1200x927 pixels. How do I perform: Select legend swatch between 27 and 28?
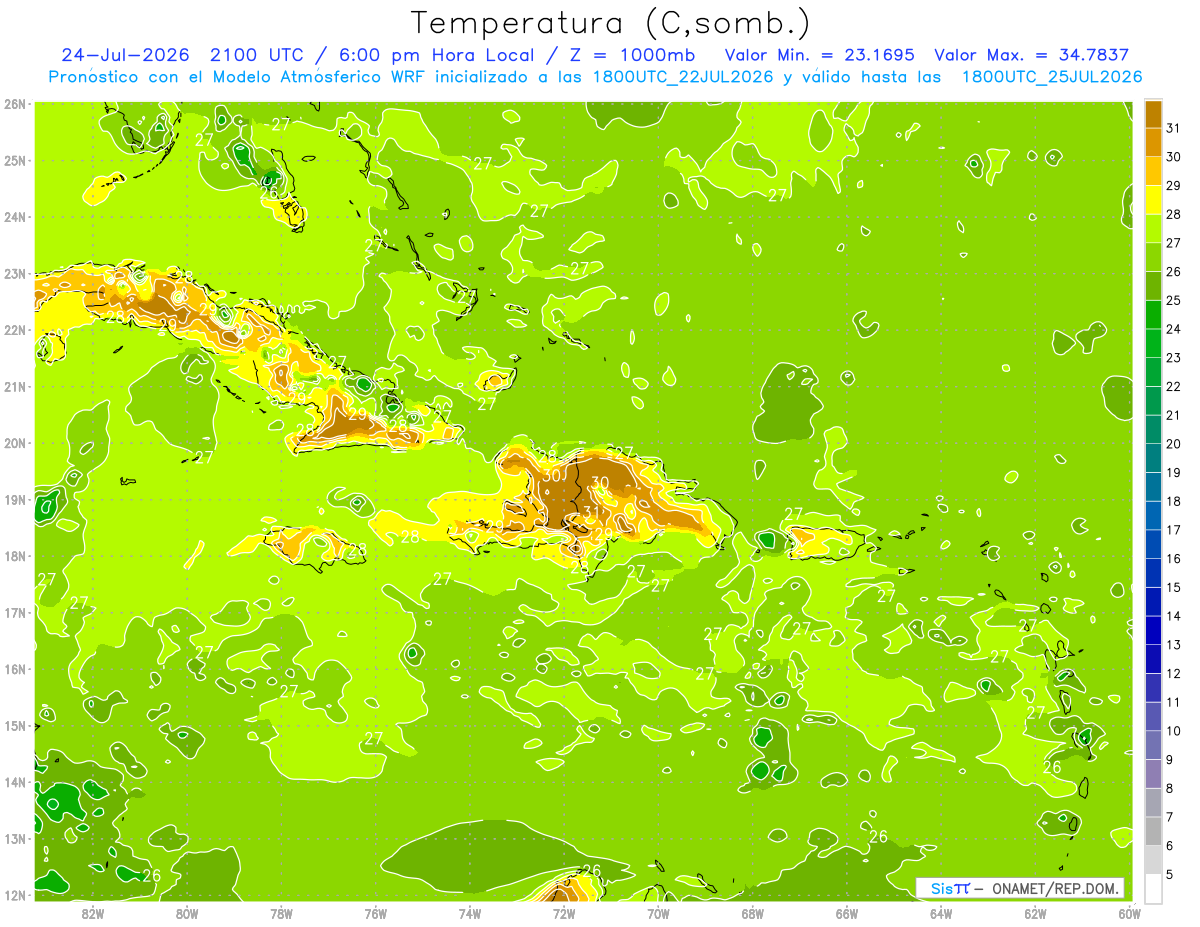coord(1153,228)
